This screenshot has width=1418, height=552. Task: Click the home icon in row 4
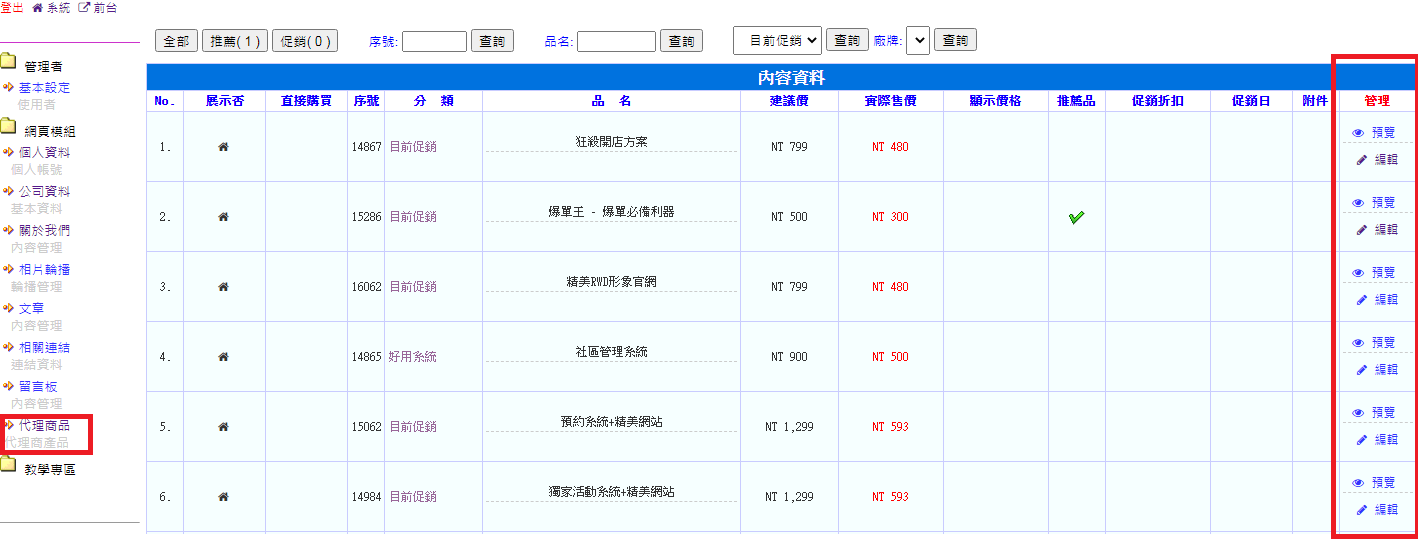click(x=224, y=357)
